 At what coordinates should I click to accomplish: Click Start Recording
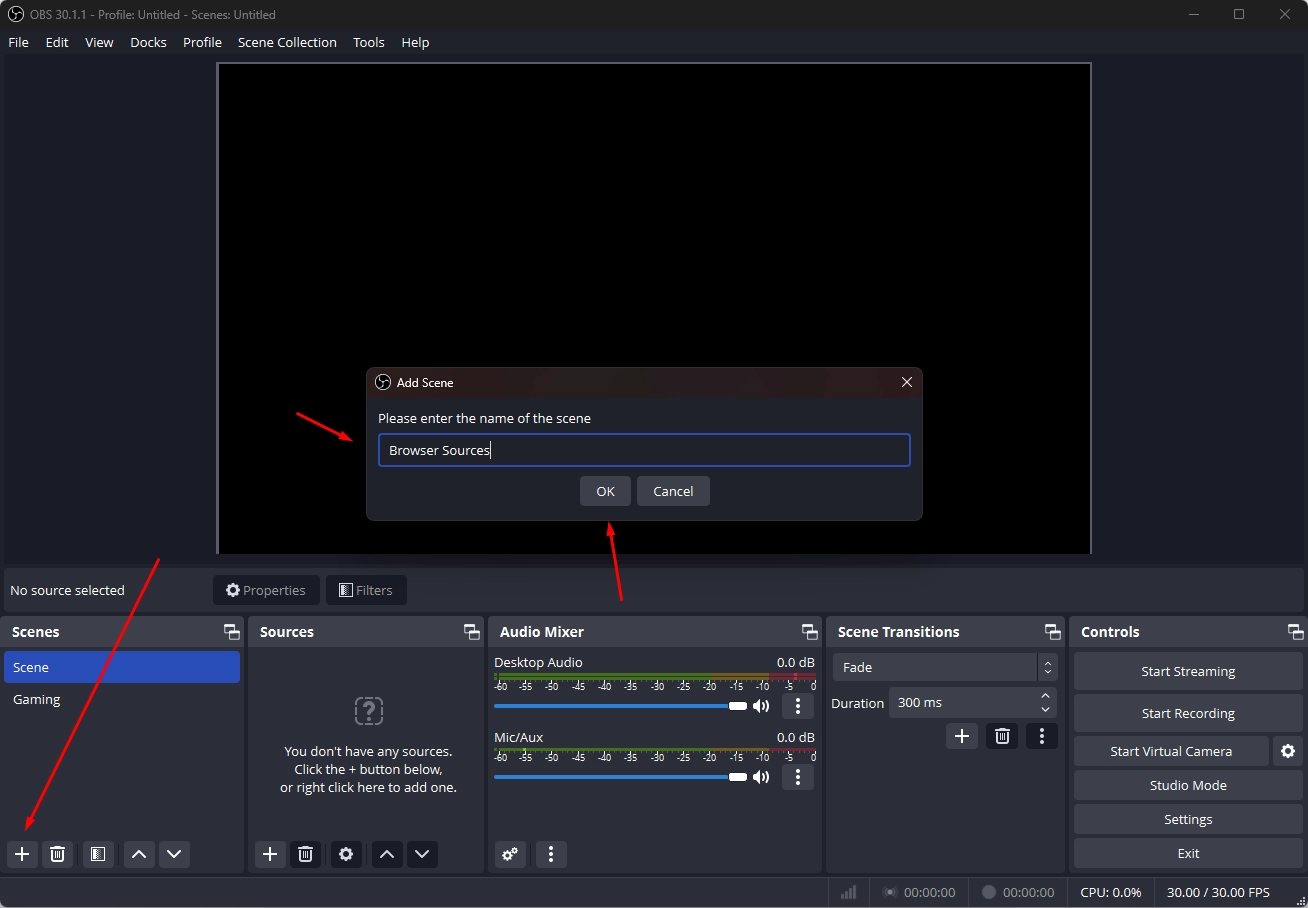(x=1188, y=713)
